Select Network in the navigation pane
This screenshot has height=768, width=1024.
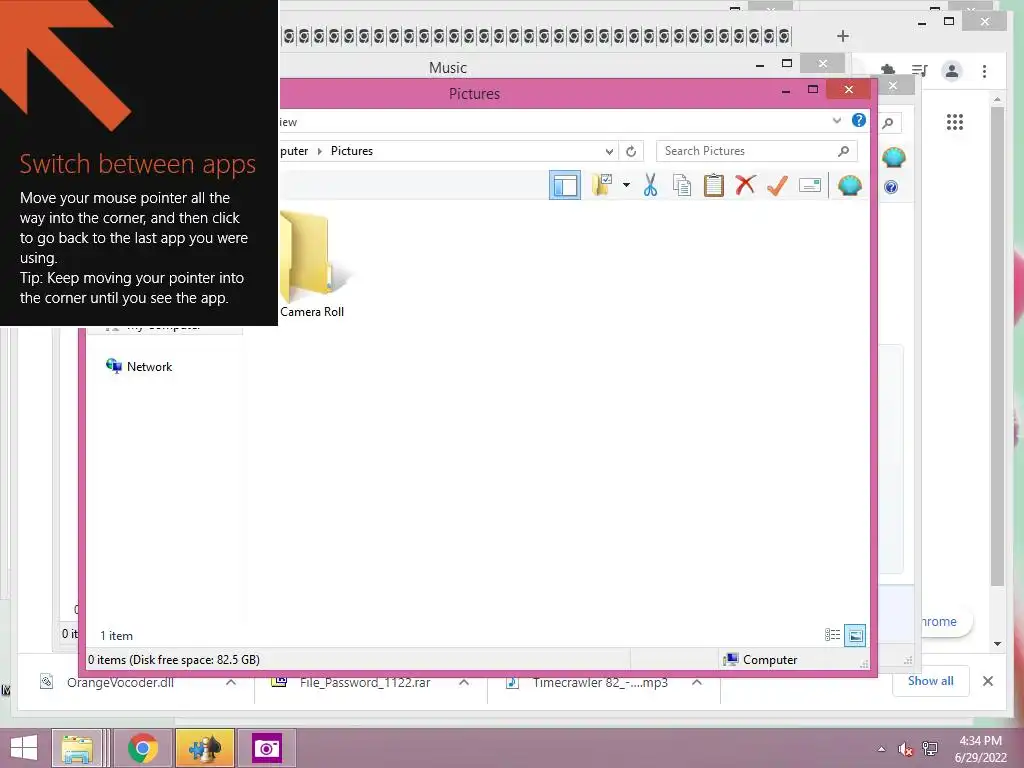tap(140, 366)
